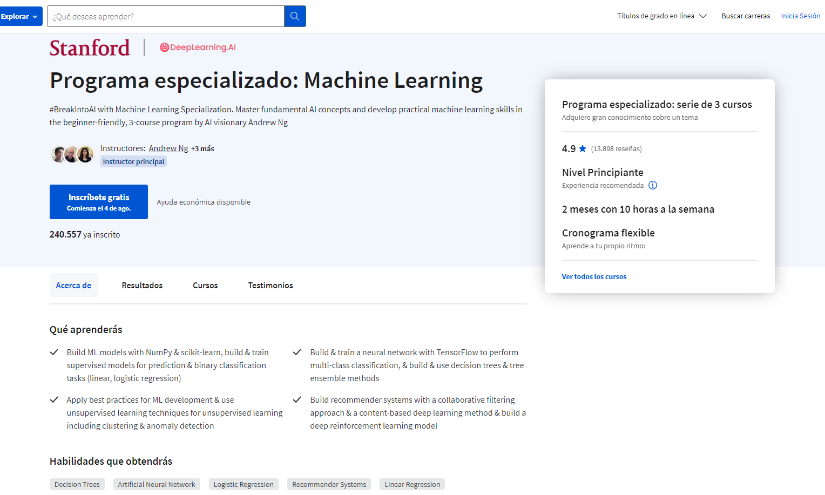Switch to the Cursos tab
The height and width of the screenshot is (495, 825).
pos(205,285)
